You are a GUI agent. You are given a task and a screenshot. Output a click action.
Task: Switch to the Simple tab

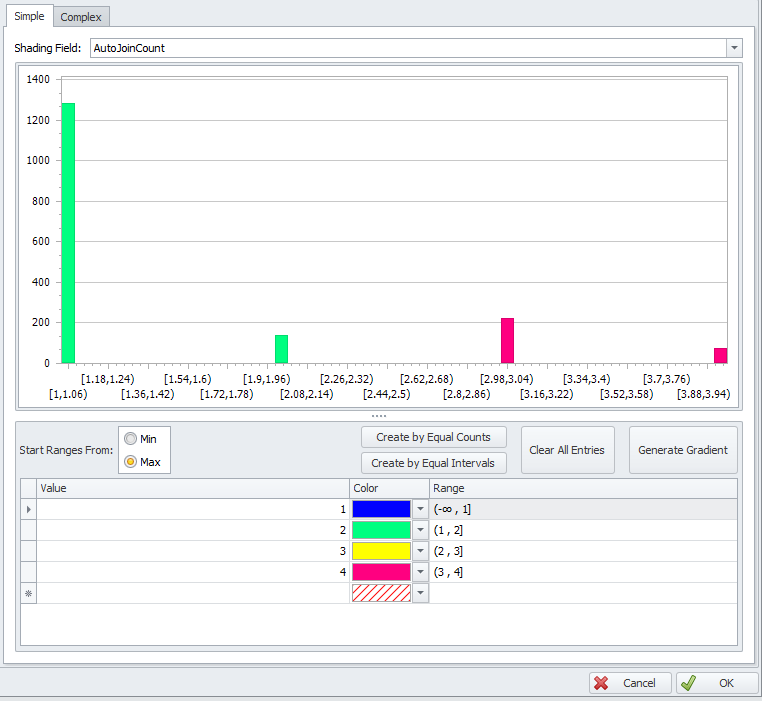click(28, 17)
